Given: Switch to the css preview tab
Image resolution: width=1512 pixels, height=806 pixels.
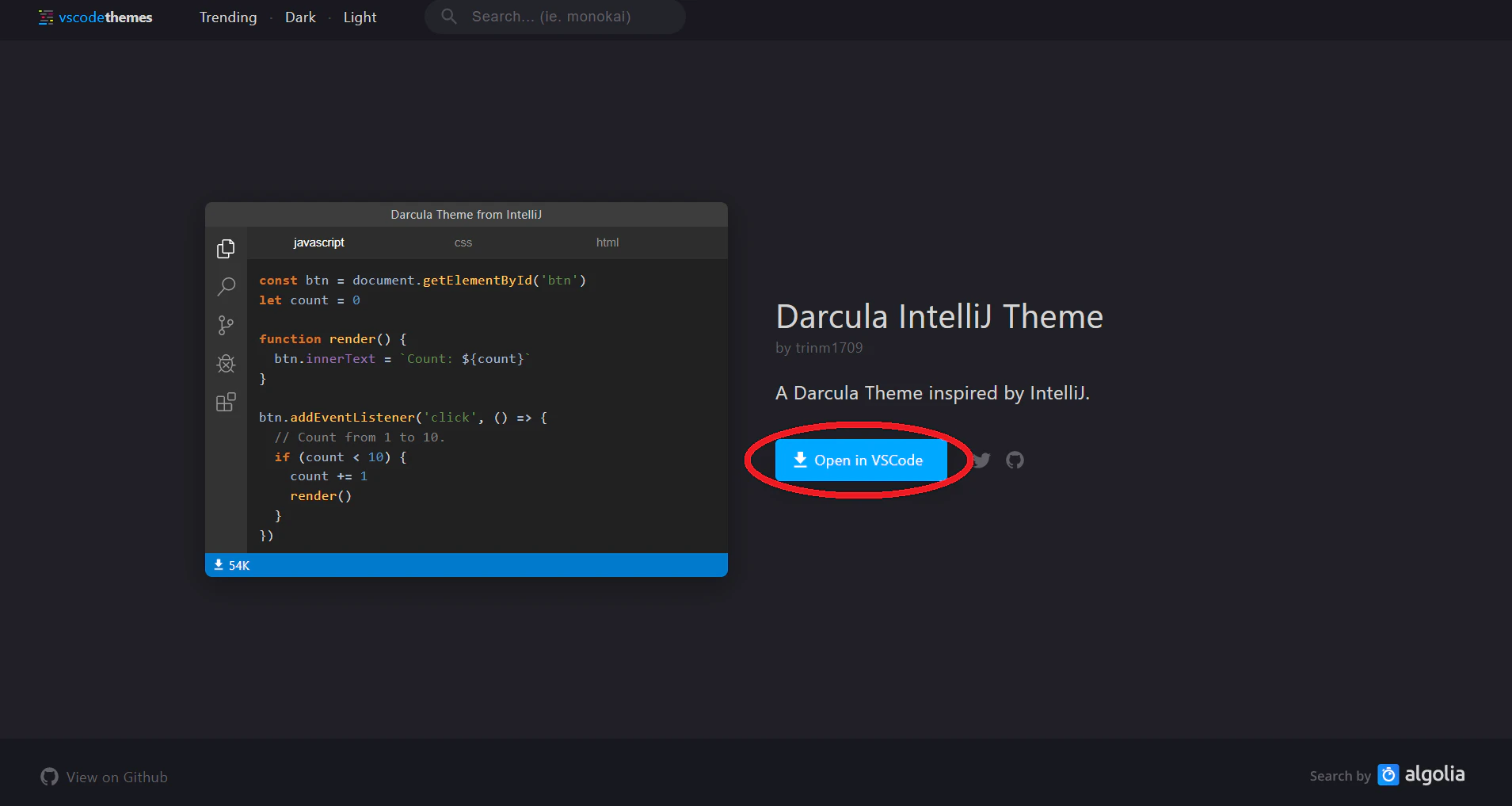Looking at the screenshot, I should [x=463, y=243].
